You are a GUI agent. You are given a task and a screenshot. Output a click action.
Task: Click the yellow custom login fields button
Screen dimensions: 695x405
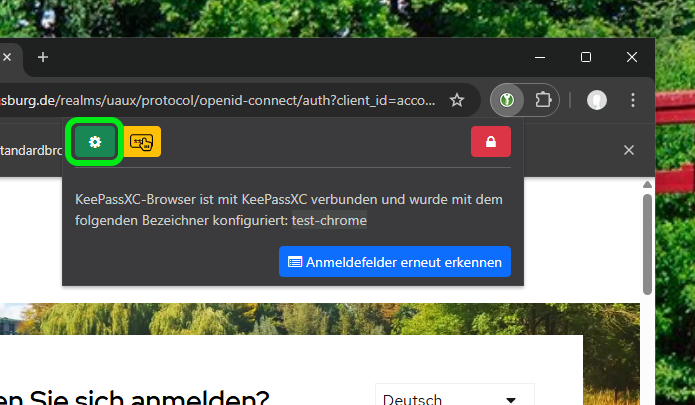click(x=145, y=142)
